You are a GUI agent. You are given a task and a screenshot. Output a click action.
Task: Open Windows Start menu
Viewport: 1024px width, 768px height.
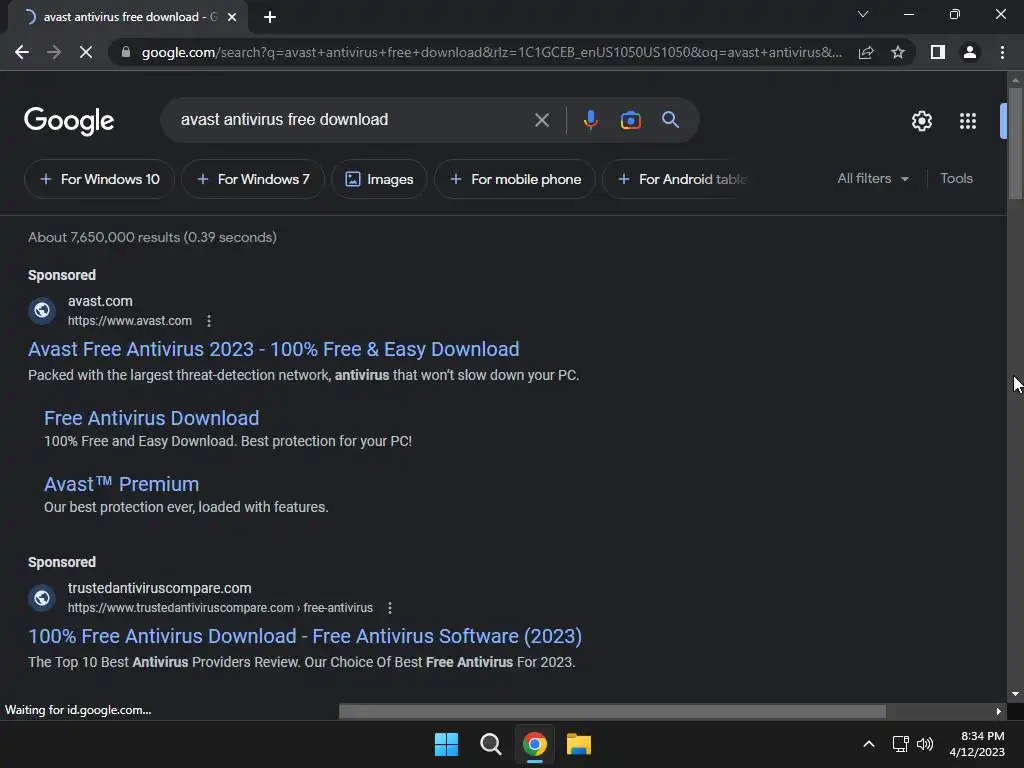click(x=447, y=744)
